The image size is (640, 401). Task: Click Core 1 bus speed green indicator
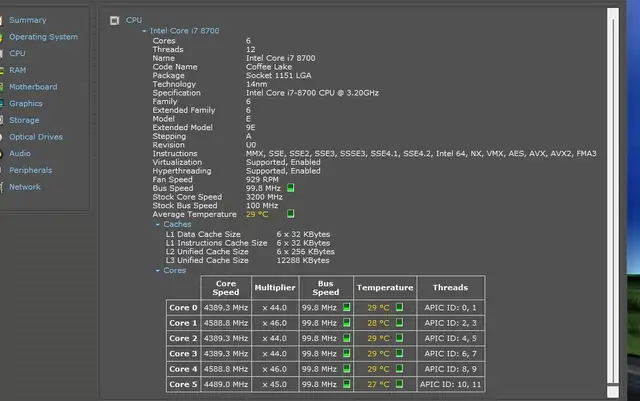(347, 323)
